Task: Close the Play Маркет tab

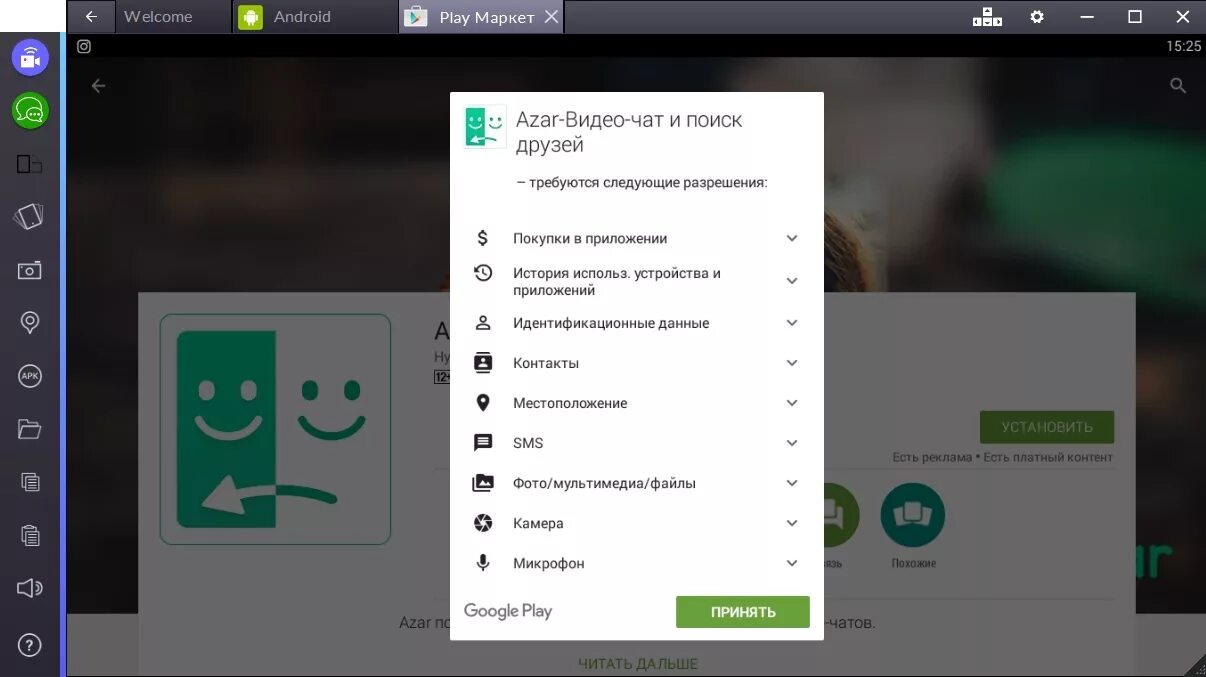Action: (551, 17)
